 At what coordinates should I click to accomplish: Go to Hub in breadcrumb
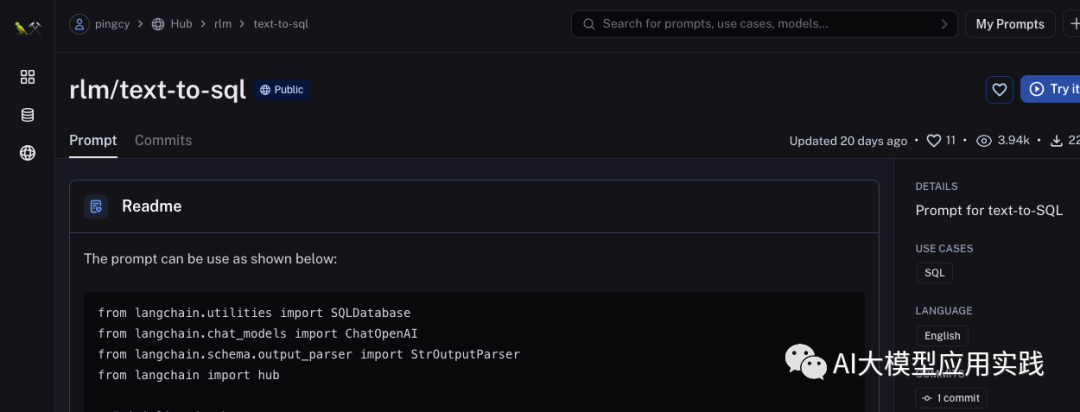(181, 24)
